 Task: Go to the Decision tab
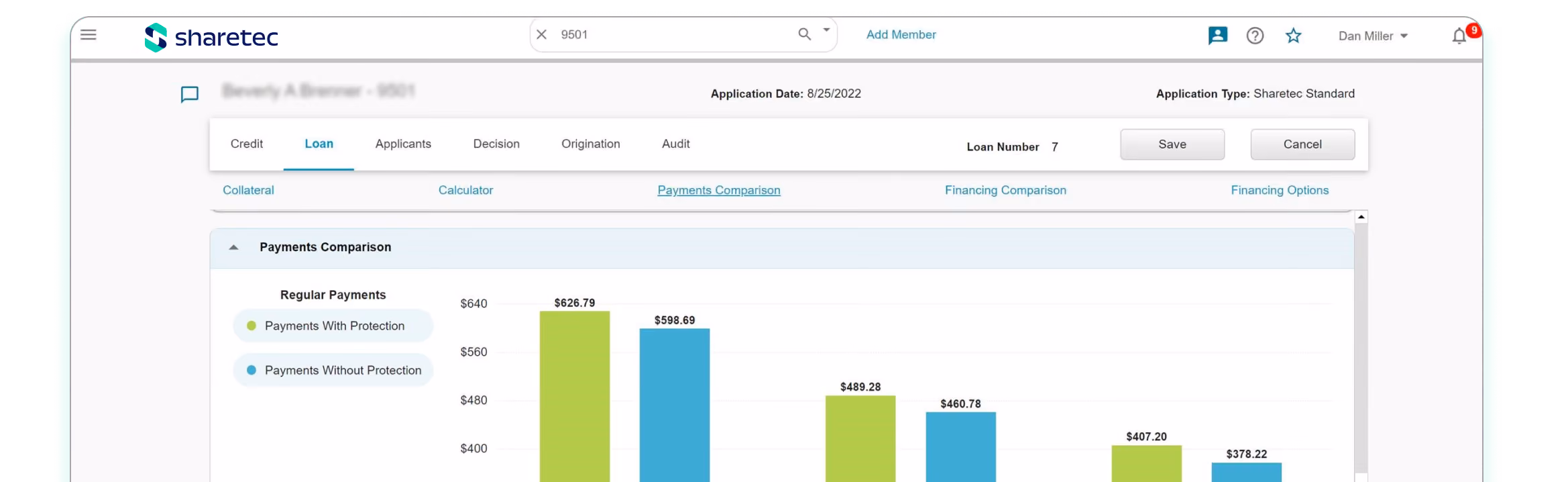[x=496, y=144]
